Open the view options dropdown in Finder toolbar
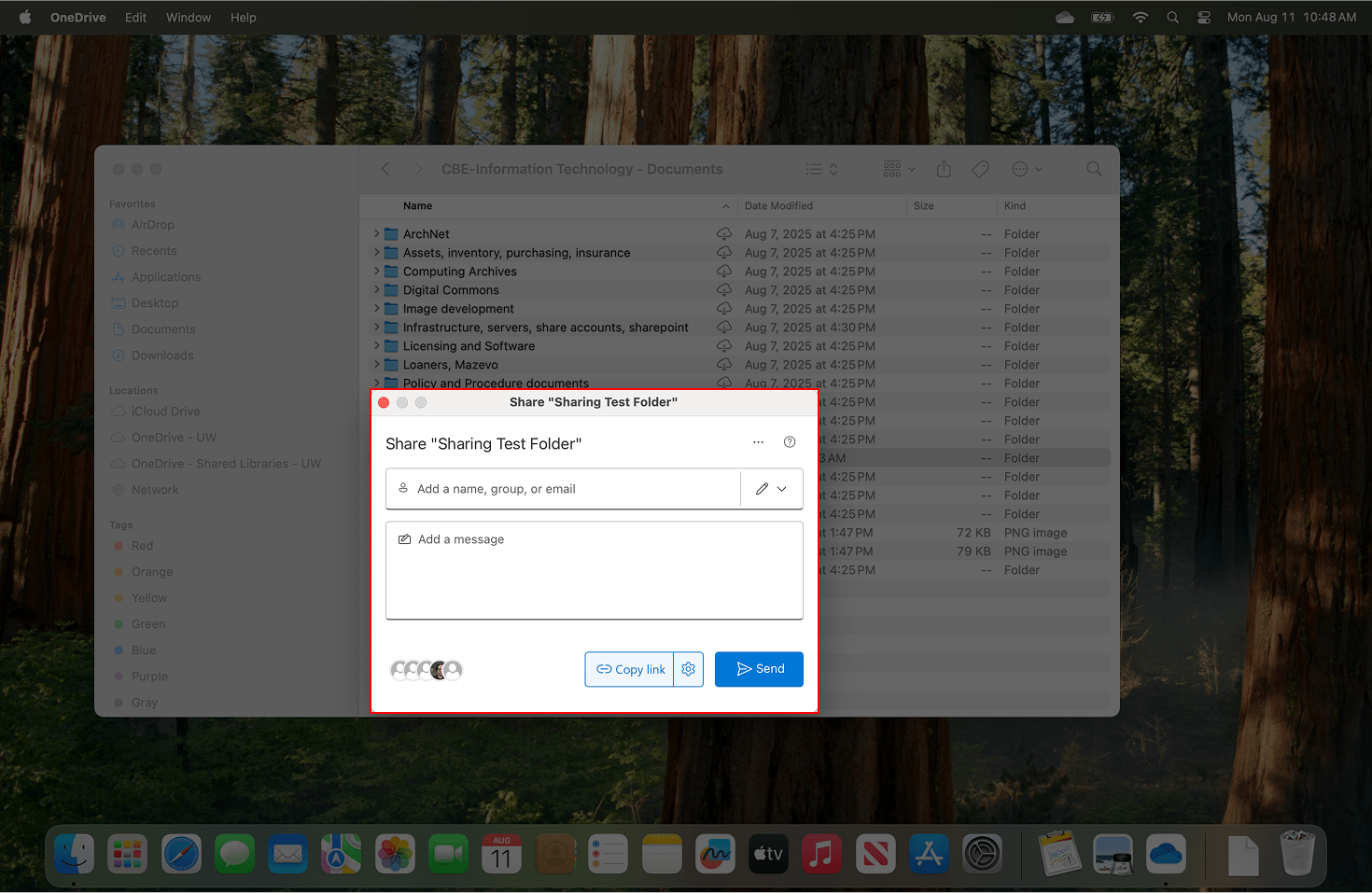 click(898, 169)
